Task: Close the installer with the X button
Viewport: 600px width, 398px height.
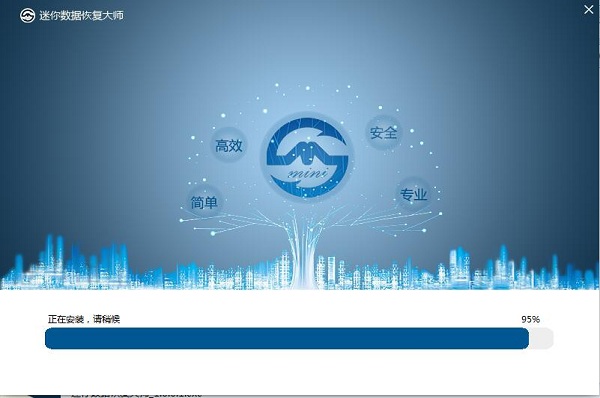Action: pos(589,10)
